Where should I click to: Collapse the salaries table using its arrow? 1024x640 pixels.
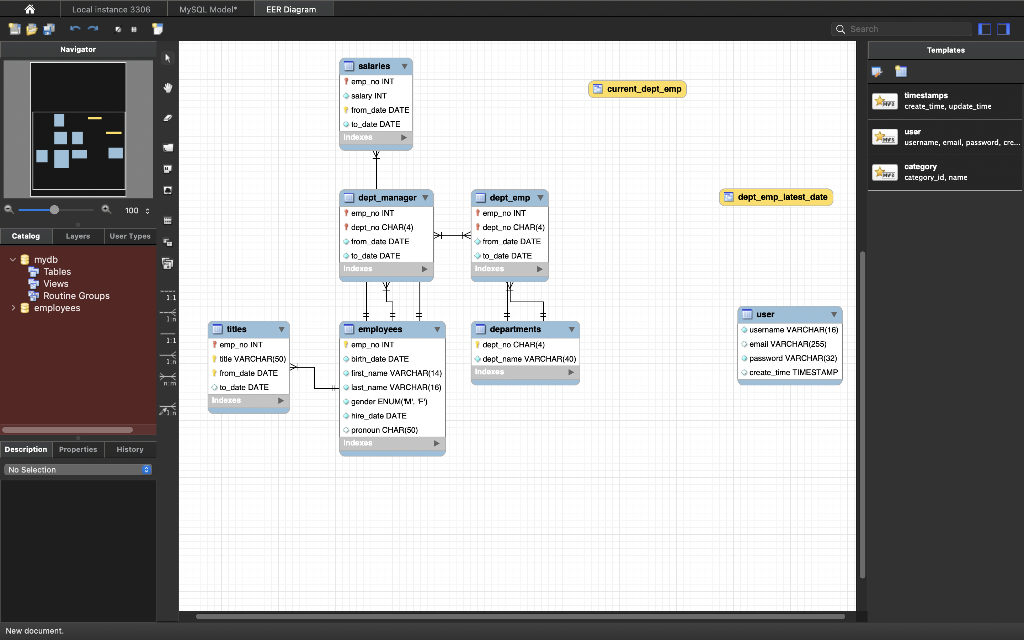(x=404, y=66)
